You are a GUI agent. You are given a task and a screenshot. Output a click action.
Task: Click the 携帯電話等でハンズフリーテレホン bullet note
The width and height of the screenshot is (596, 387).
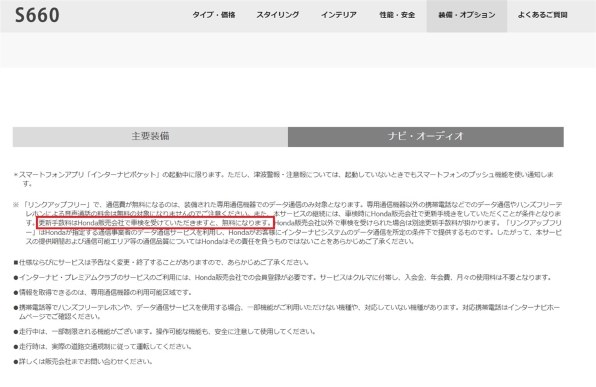tap(287, 312)
